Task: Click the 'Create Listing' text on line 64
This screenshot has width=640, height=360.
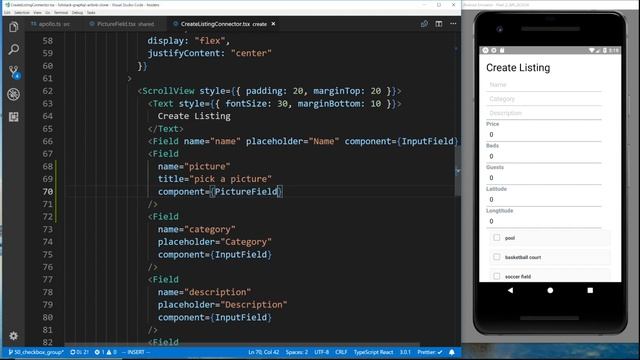Action: tap(194, 116)
